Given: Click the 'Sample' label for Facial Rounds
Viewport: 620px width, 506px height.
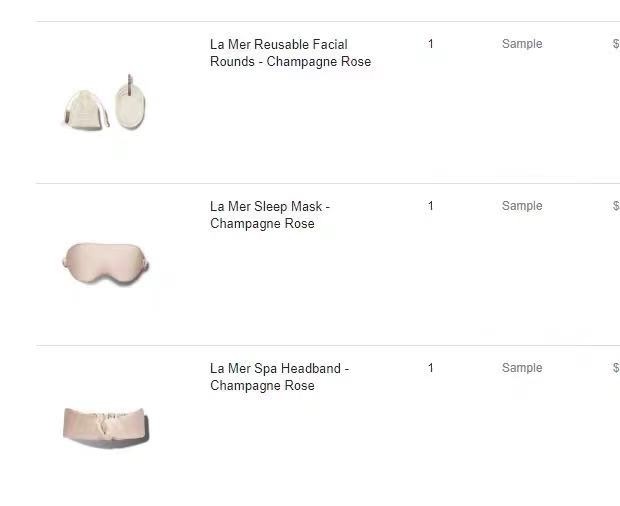Looking at the screenshot, I should coord(522,44).
